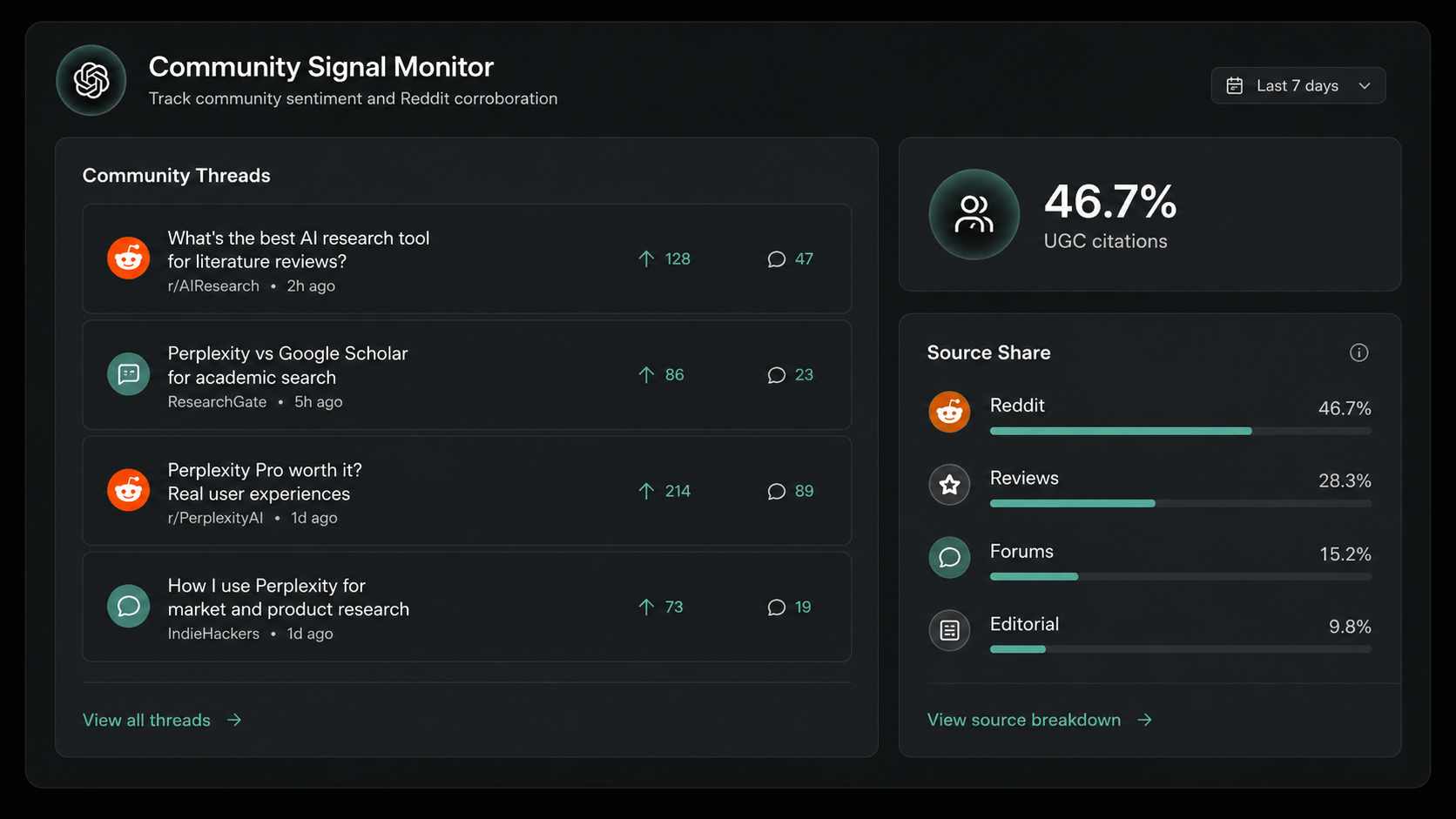Click the Reddit 46.7% value in Source Share
The image size is (1456, 819).
(x=1345, y=408)
